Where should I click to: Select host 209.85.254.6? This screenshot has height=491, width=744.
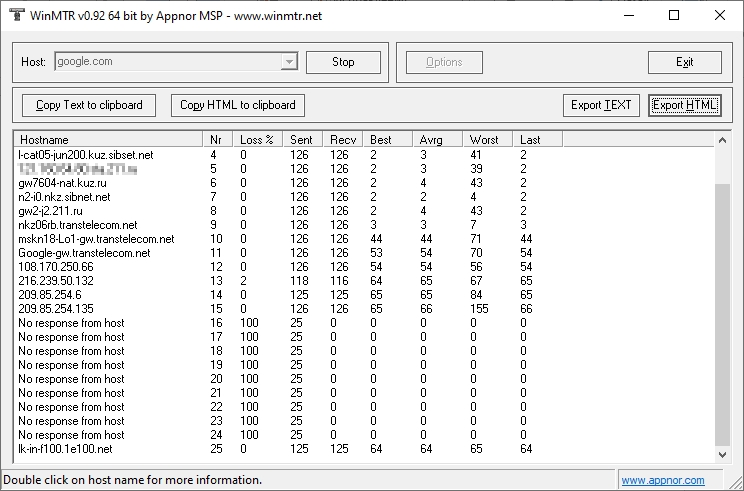tap(50, 295)
